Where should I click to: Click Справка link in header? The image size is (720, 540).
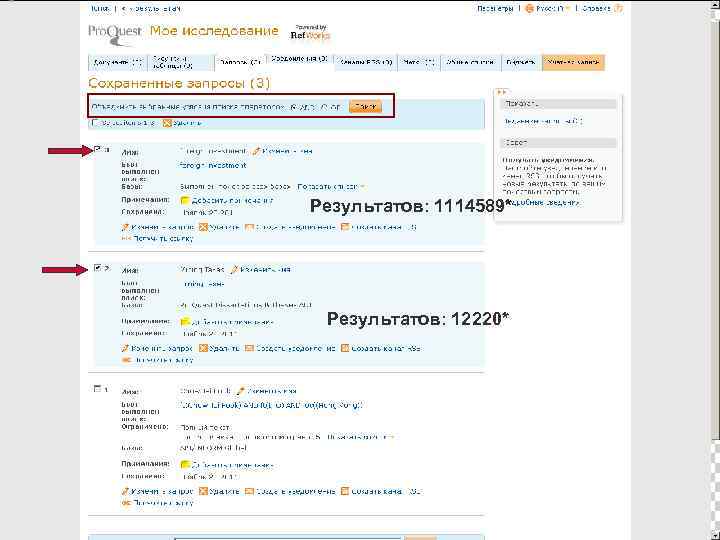coord(597,8)
